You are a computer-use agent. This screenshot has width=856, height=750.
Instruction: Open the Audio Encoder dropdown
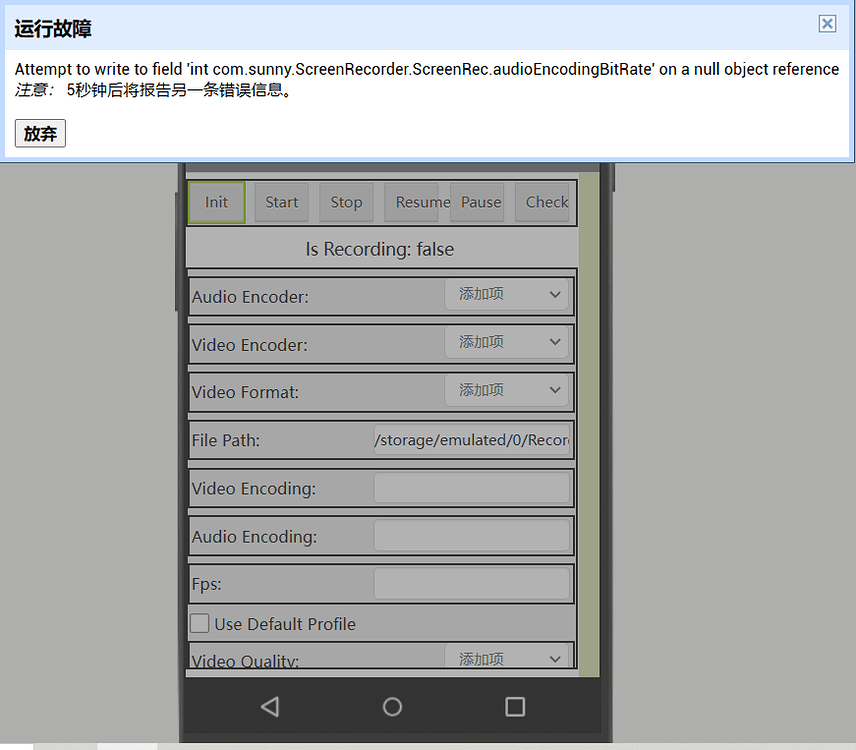(x=506, y=294)
